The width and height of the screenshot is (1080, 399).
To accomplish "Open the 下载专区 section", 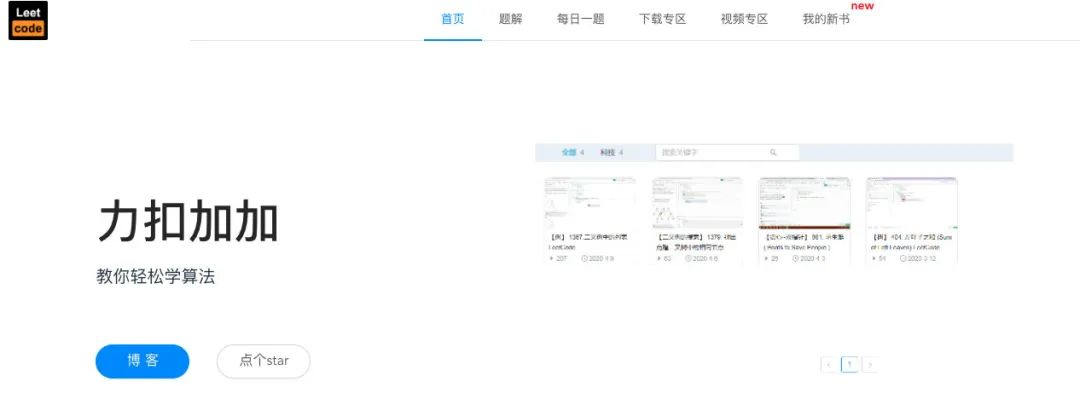I will pos(663,19).
